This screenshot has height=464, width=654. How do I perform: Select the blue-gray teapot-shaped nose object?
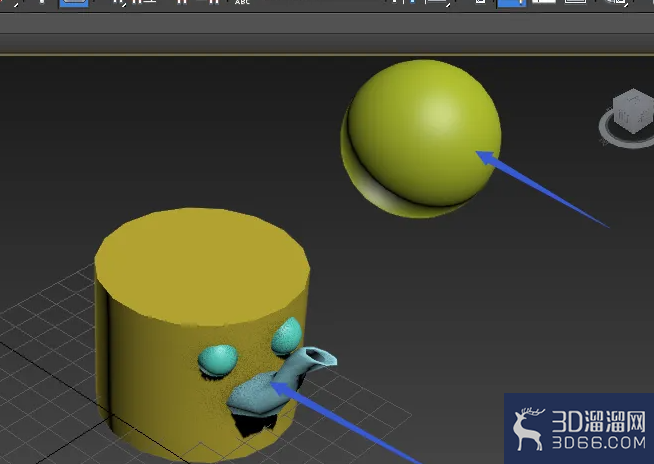tap(282, 382)
